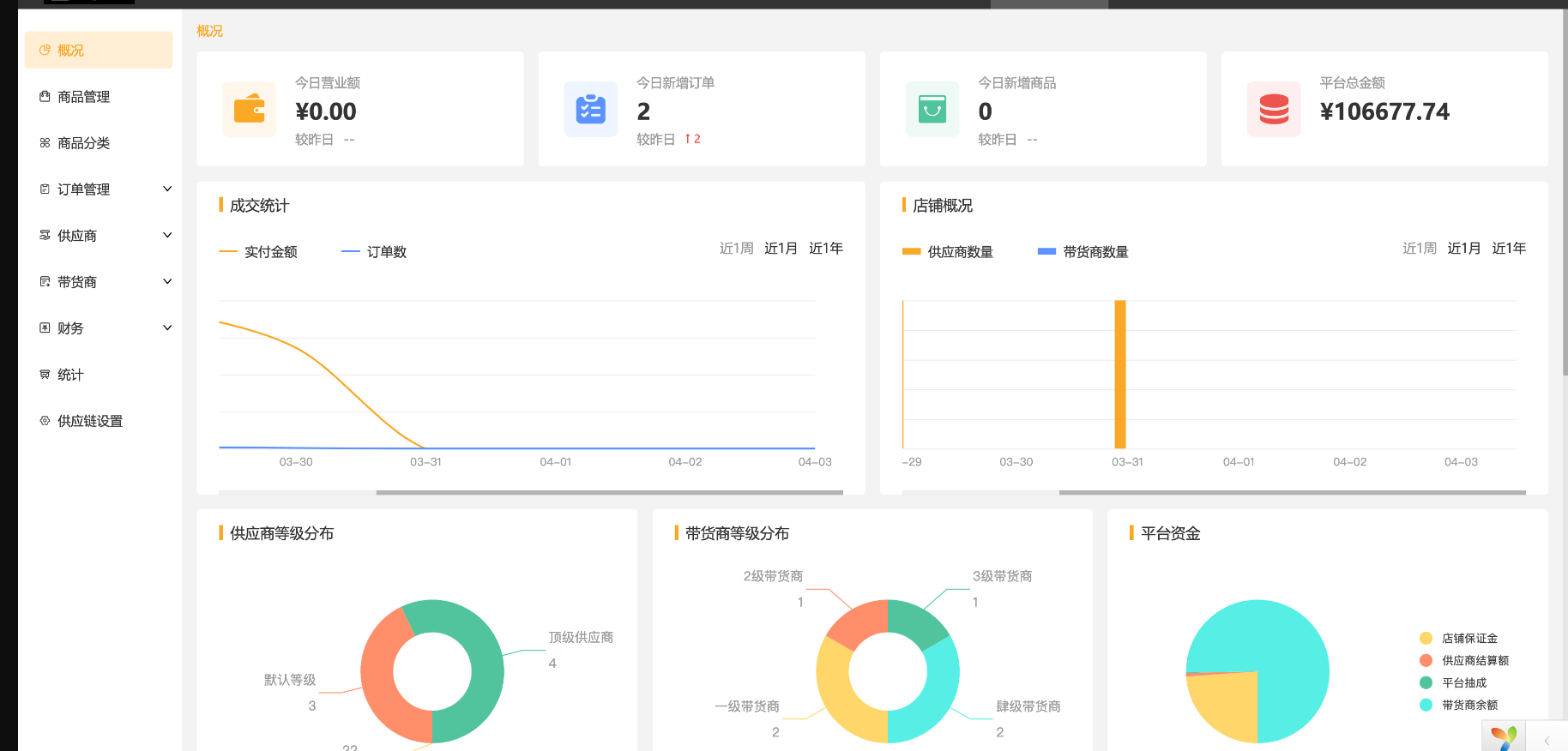Click the blue clipboard icon for 今日新增订单

coord(590,109)
